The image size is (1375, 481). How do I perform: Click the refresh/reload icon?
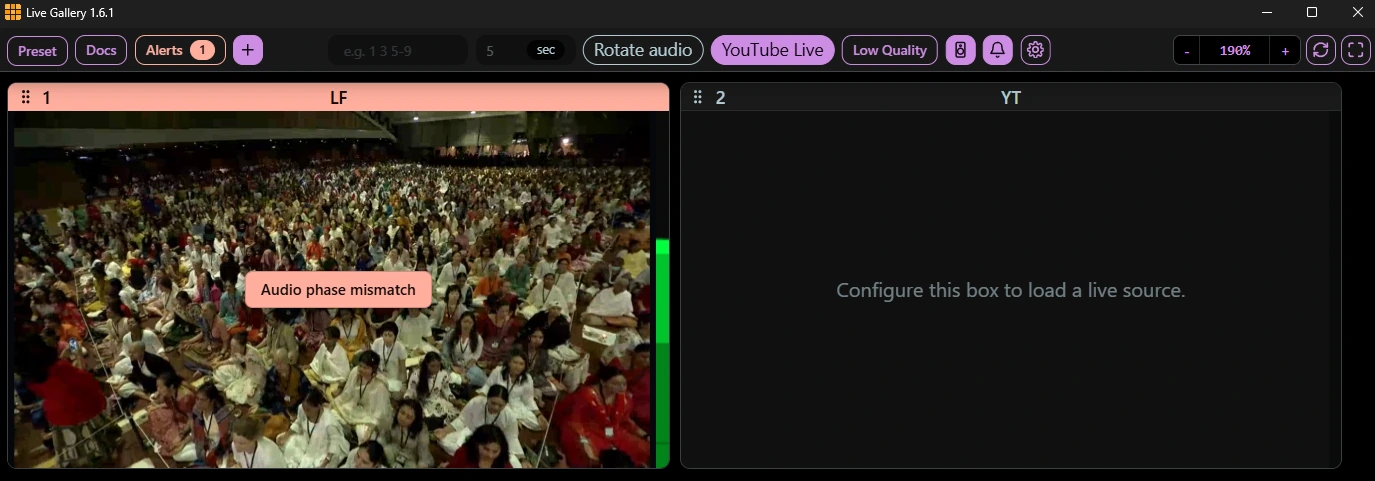pos(1321,50)
